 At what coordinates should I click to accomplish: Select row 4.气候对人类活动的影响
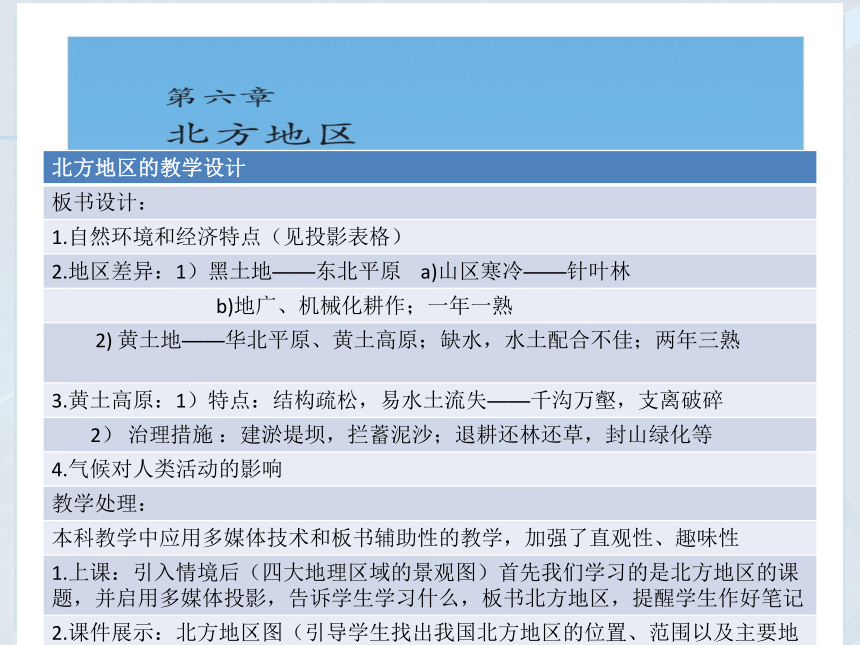coord(430,469)
